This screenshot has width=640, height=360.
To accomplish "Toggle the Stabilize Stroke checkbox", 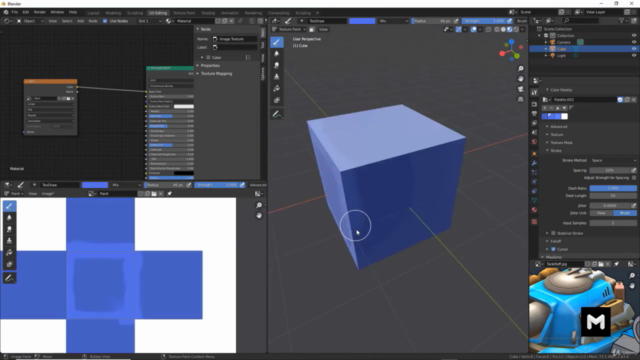I will (x=553, y=233).
